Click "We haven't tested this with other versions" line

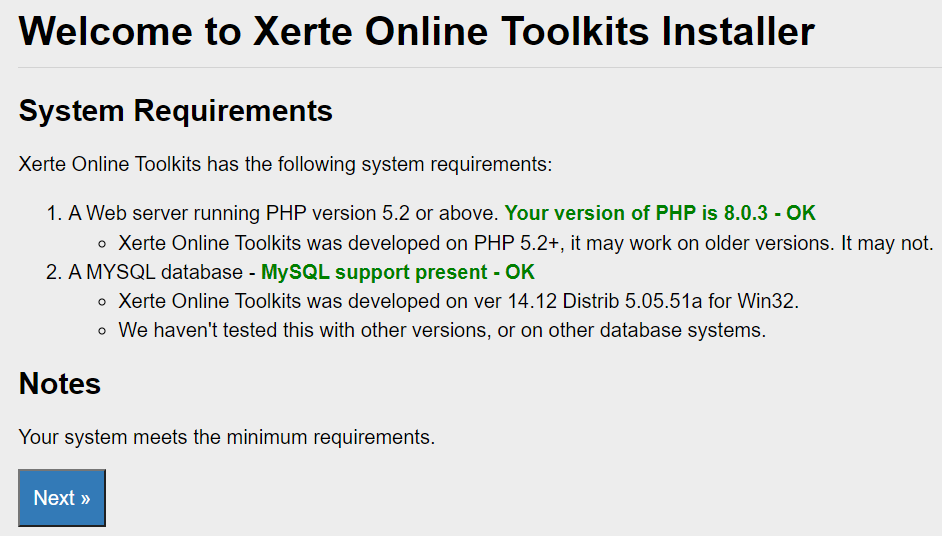click(x=442, y=330)
